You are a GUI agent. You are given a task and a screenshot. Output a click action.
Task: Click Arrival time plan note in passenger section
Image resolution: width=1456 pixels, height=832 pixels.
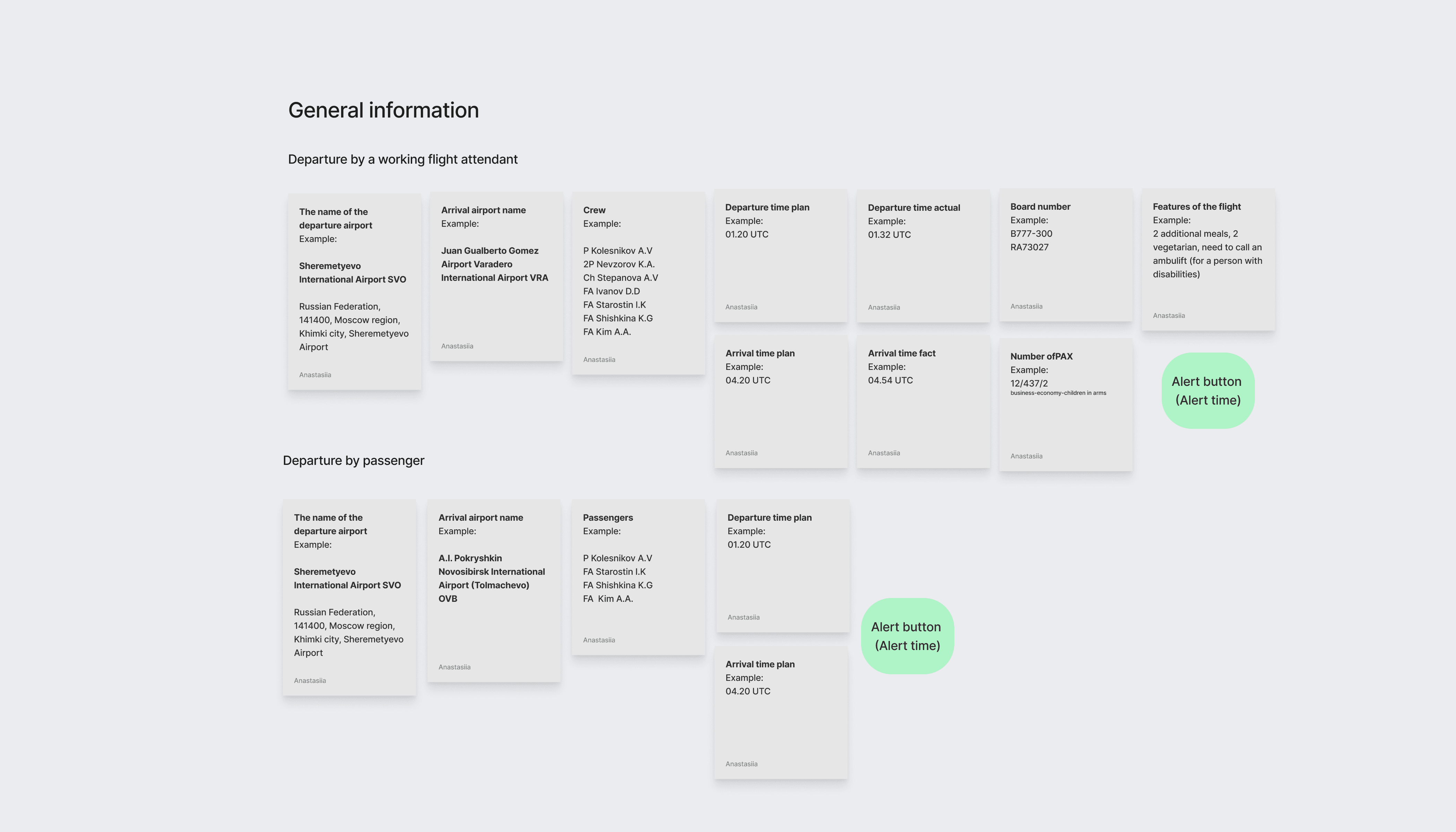pos(781,713)
